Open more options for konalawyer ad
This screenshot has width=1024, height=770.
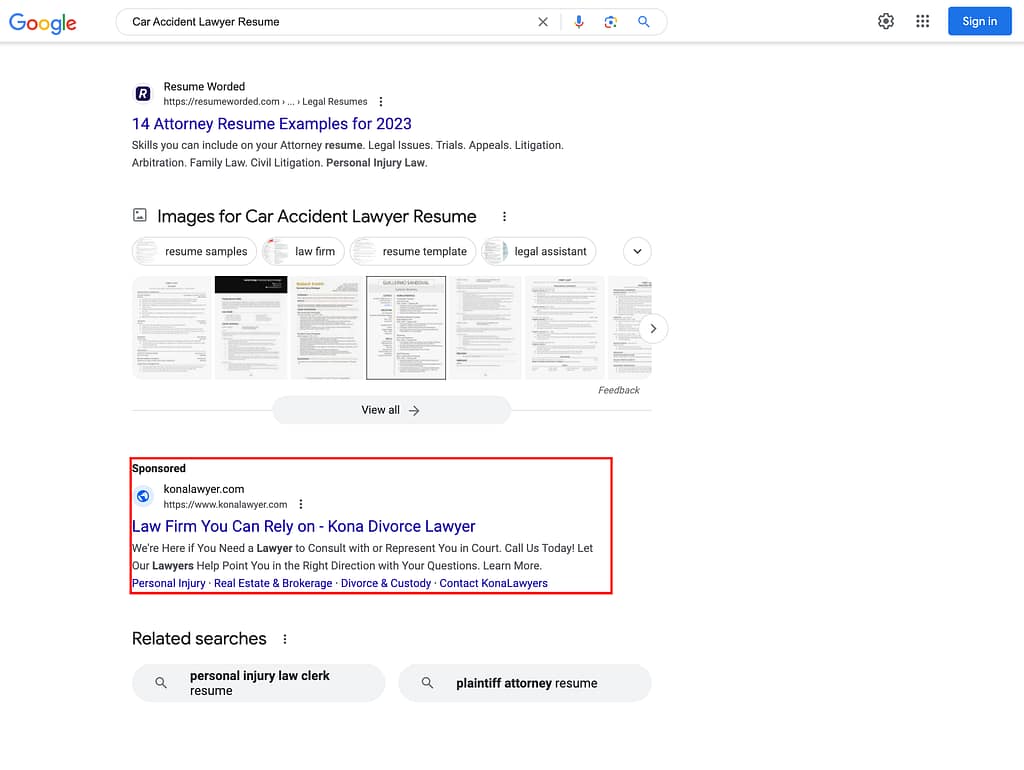click(x=301, y=504)
